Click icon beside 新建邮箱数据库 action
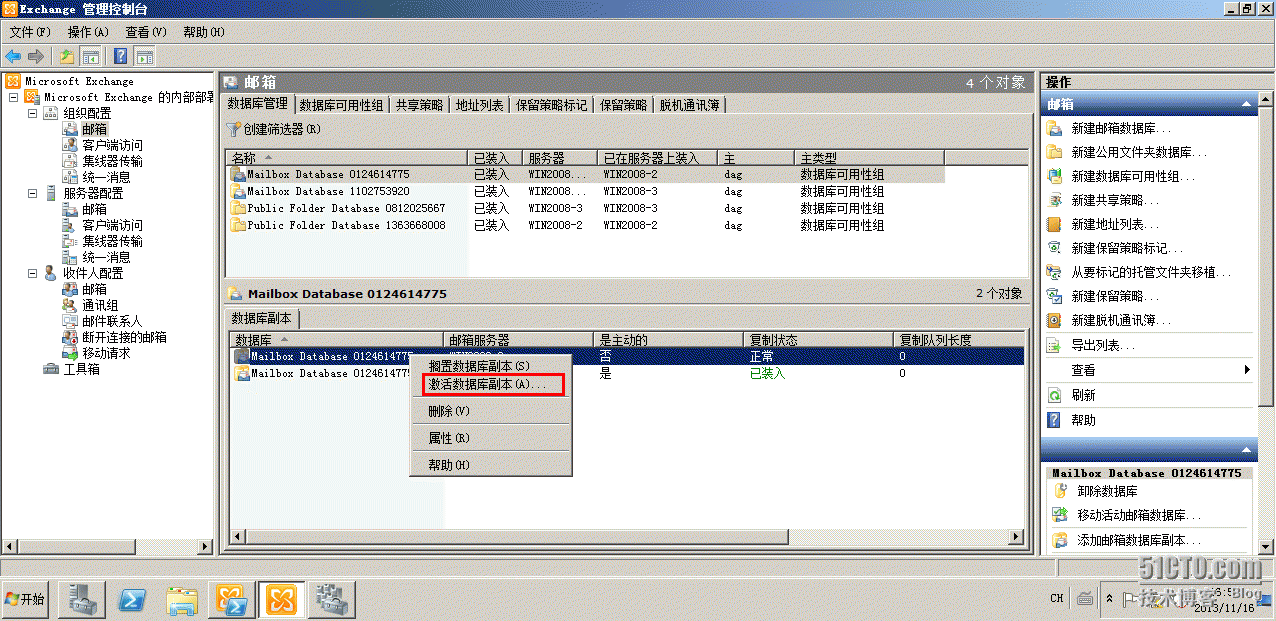1276x621 pixels. pos(1053,128)
